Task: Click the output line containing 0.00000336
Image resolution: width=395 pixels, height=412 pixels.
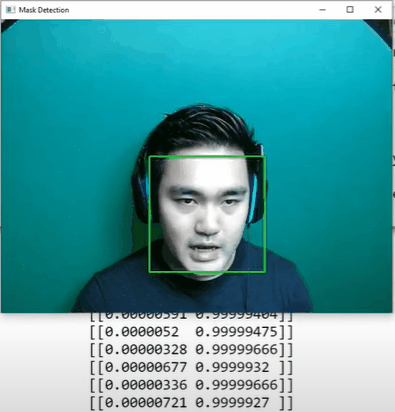Action: tap(191, 385)
